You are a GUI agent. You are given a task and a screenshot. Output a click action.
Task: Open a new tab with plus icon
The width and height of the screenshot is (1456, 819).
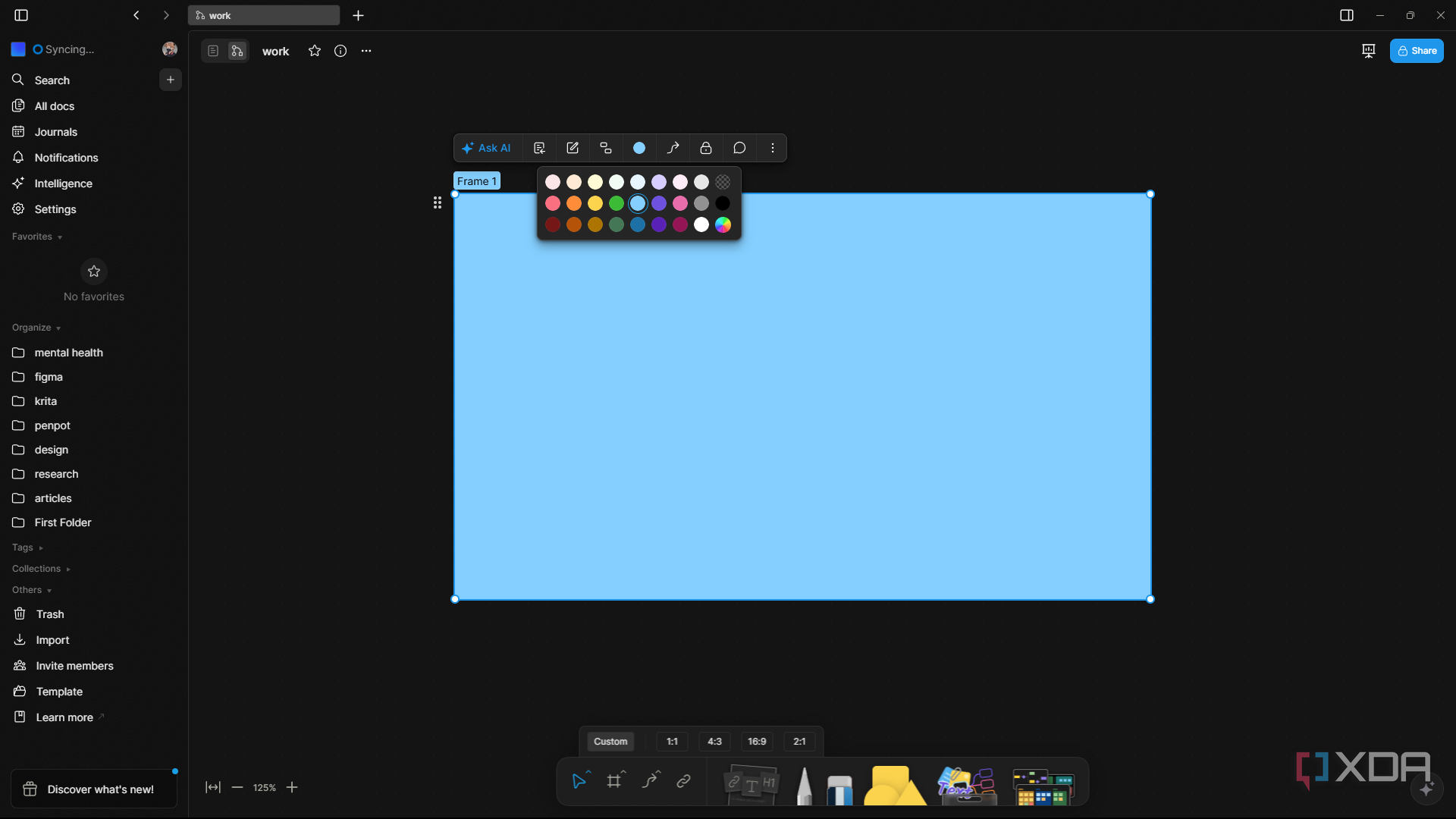359,15
